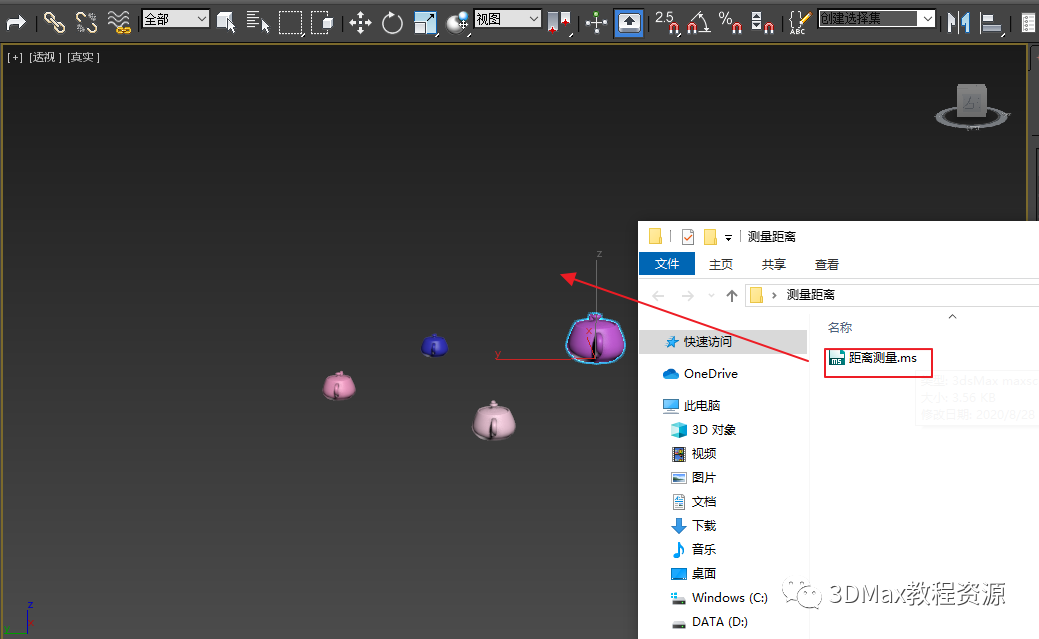Click the Mirror tool icon
Viewport: 1039px width, 639px height.
click(958, 20)
